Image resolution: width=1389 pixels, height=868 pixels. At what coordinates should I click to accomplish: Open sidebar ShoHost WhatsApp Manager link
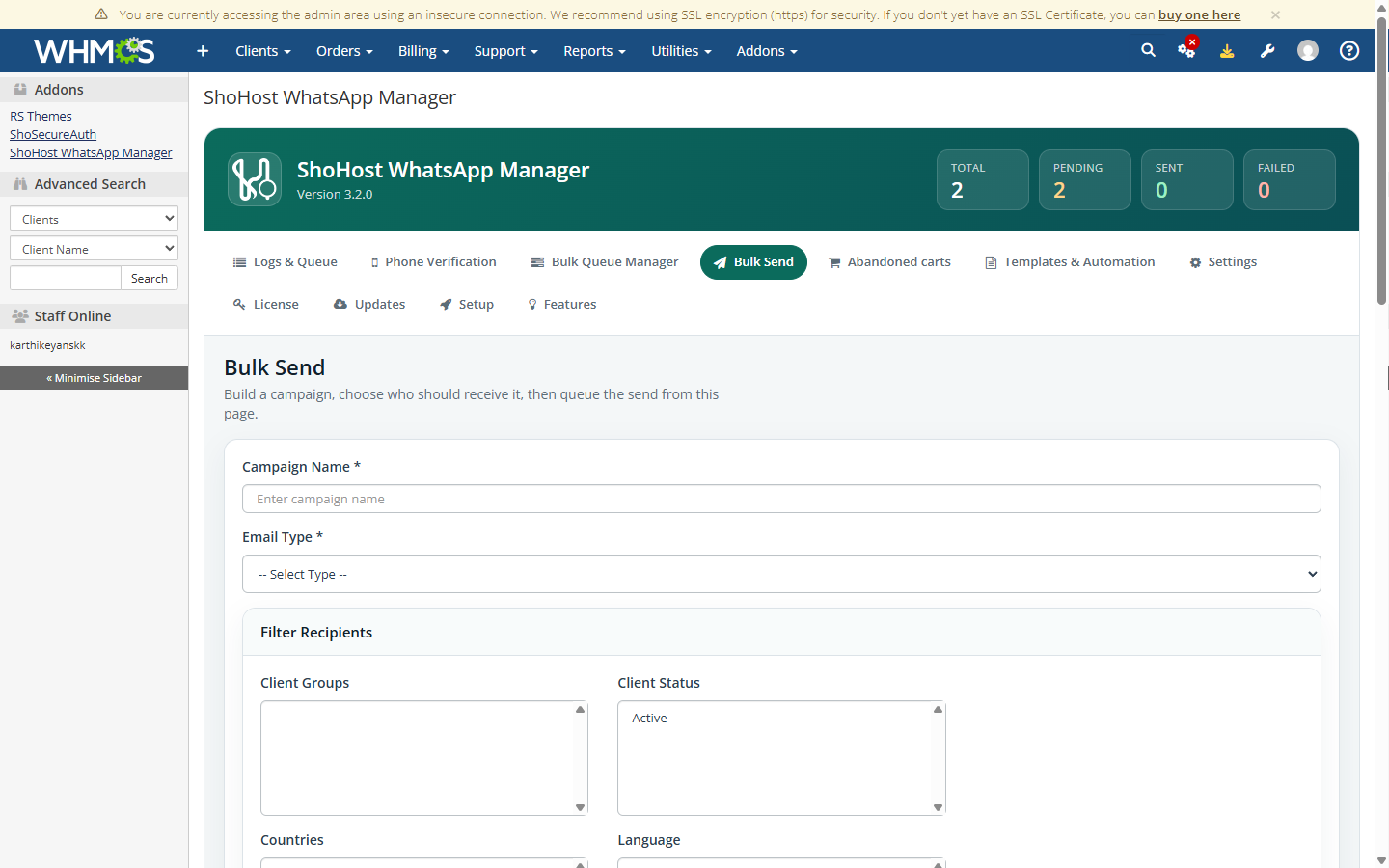[x=91, y=152]
